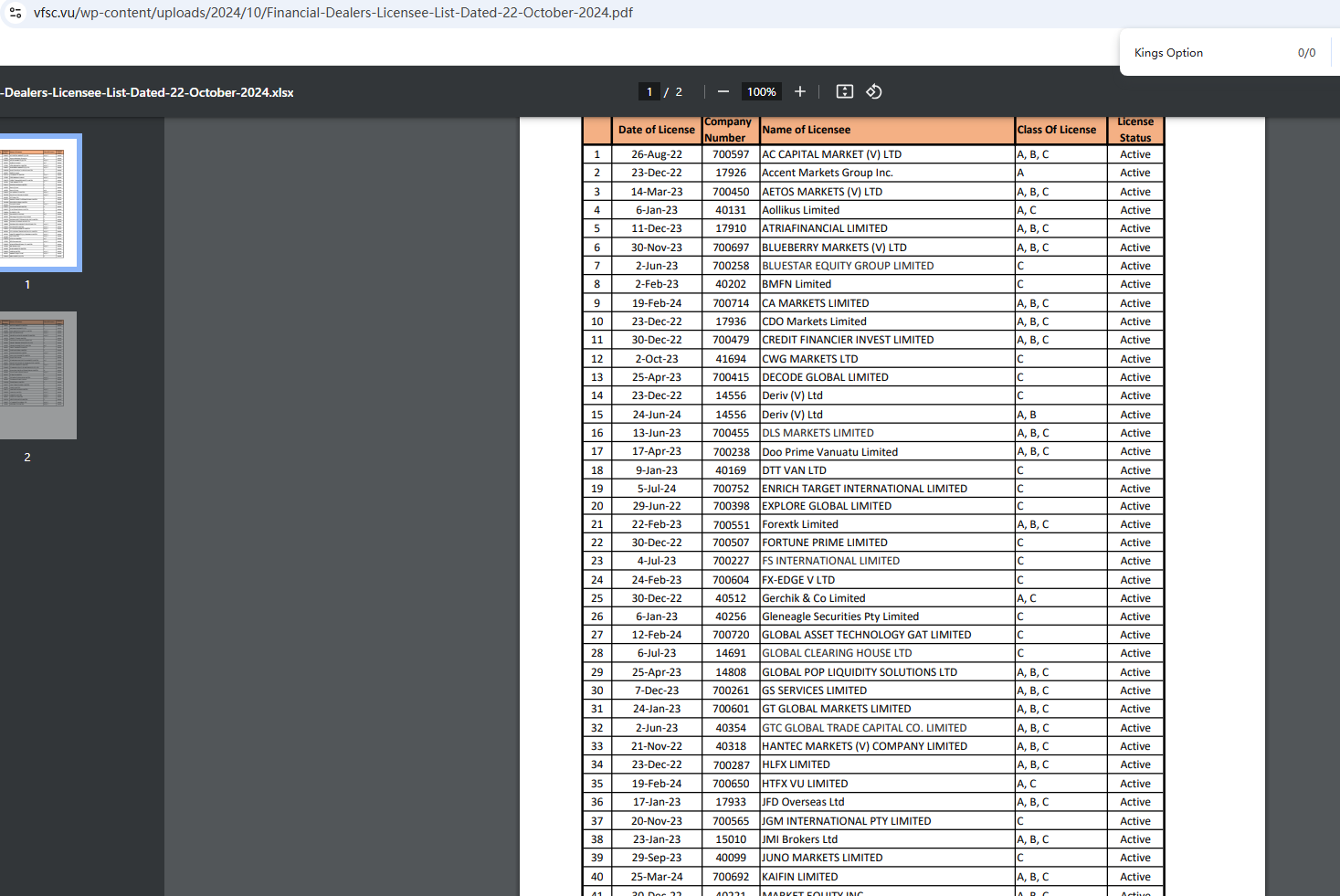Click the Aollikus Limited name cell

pos(888,210)
